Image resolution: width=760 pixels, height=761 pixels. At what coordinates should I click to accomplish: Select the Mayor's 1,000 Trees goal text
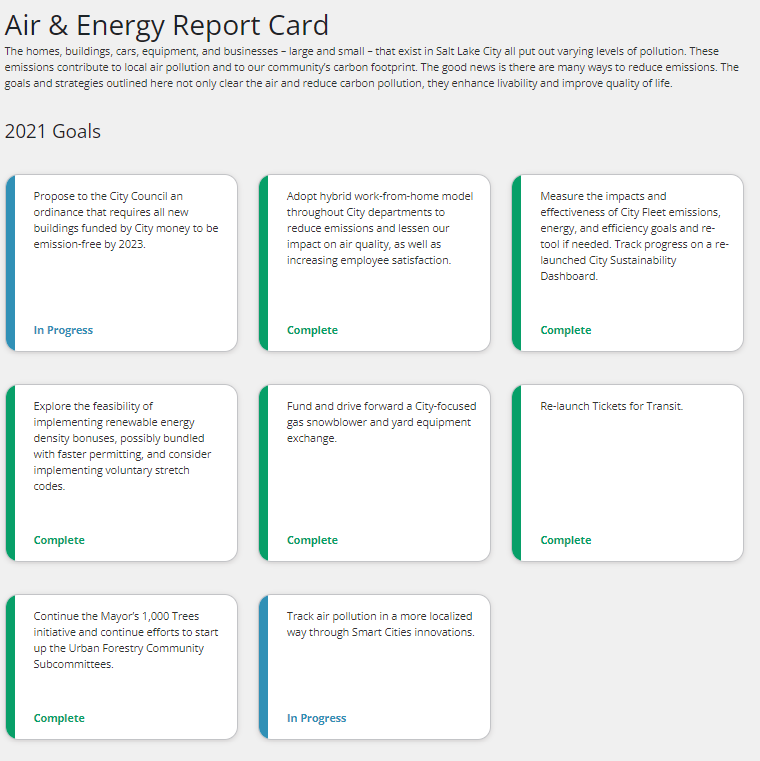126,640
